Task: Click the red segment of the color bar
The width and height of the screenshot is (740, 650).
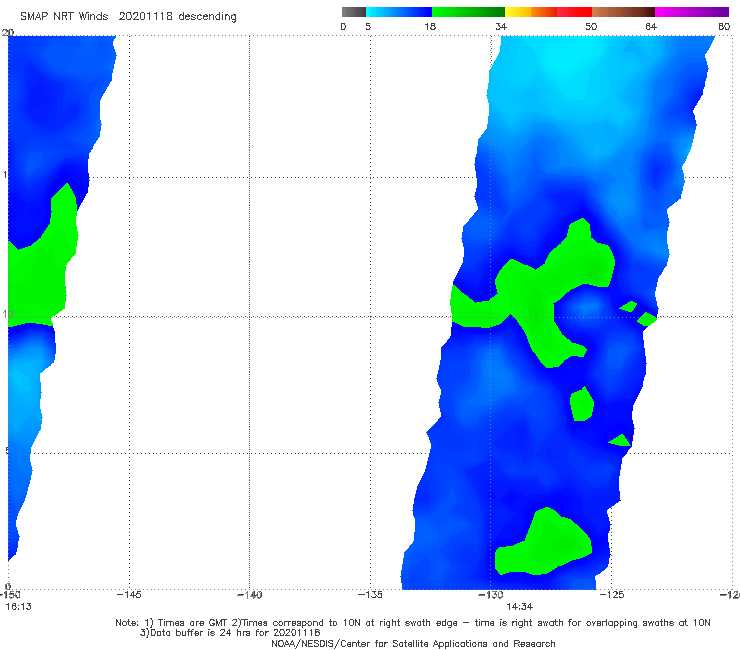Action: [x=574, y=12]
